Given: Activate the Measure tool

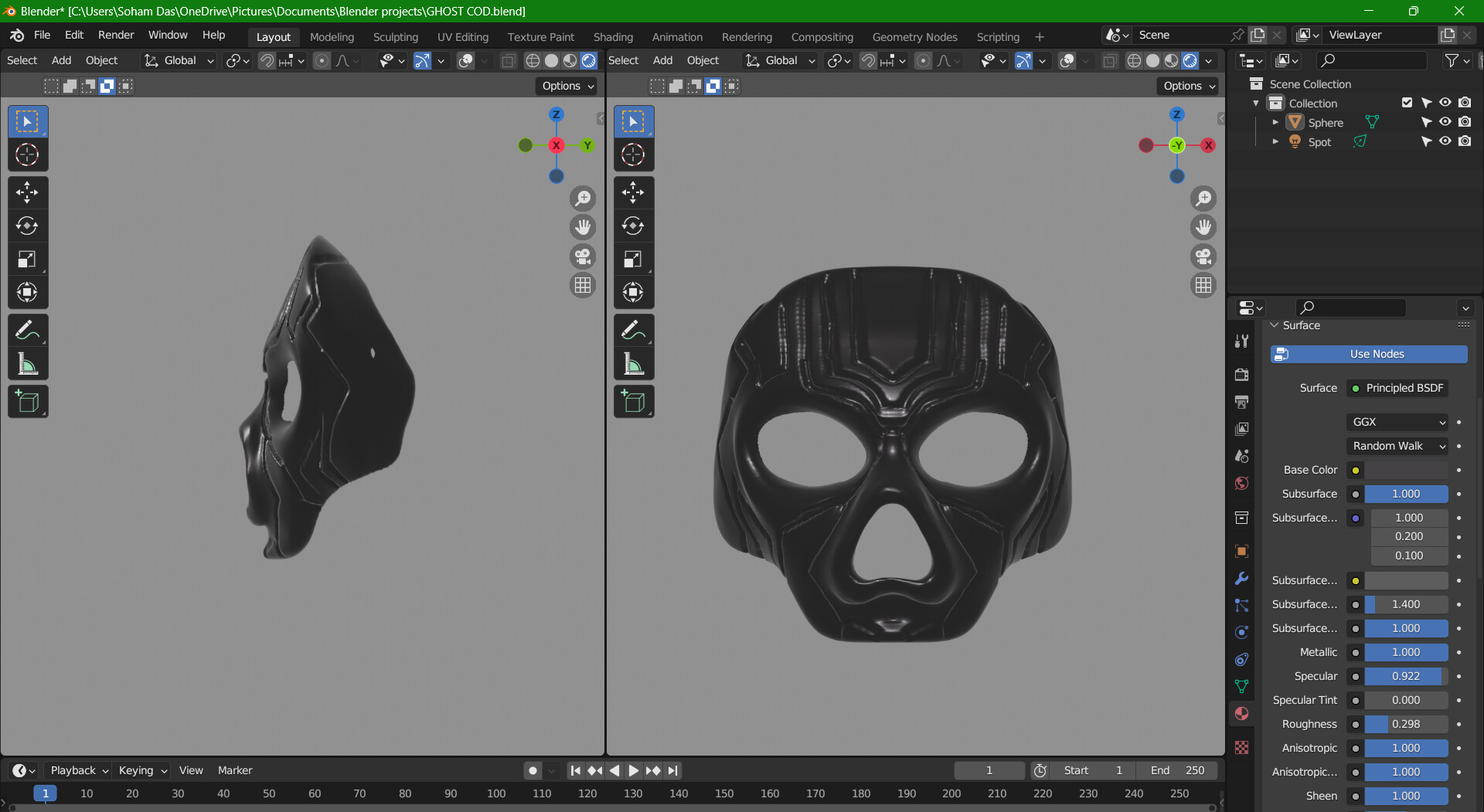Looking at the screenshot, I should click(x=27, y=364).
